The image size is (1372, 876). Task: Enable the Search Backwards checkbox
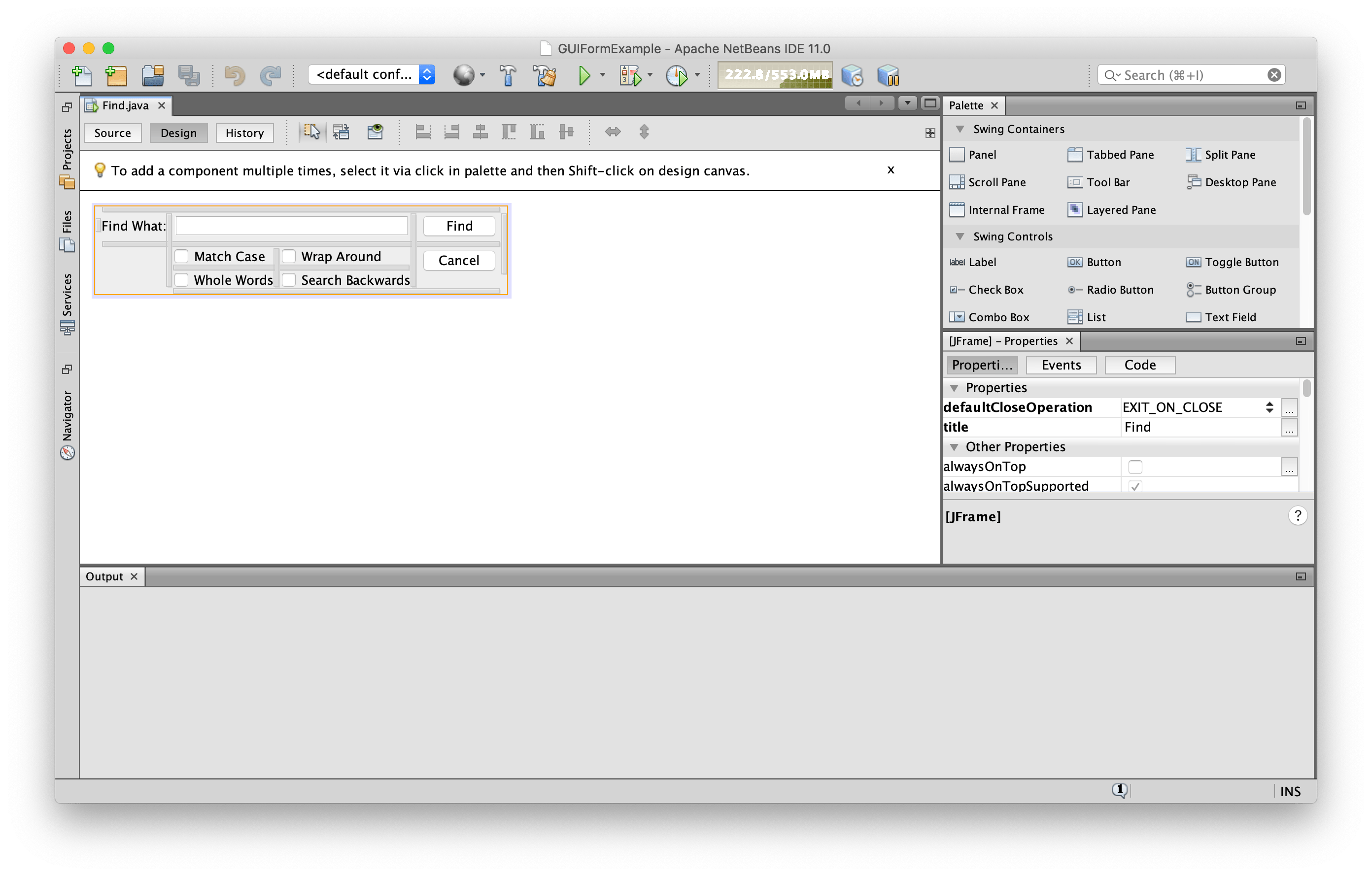pyautogui.click(x=289, y=280)
